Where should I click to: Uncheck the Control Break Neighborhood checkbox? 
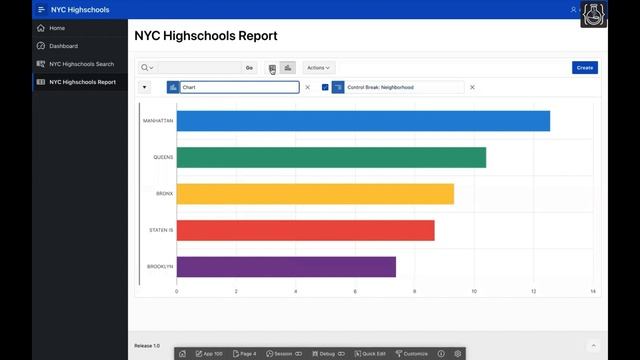pyautogui.click(x=325, y=87)
